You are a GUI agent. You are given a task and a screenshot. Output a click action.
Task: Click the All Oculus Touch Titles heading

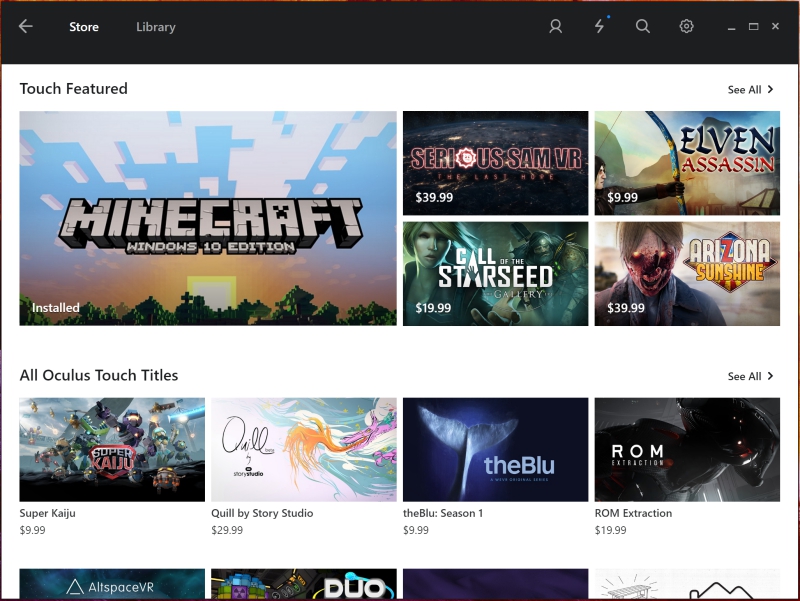tap(99, 375)
